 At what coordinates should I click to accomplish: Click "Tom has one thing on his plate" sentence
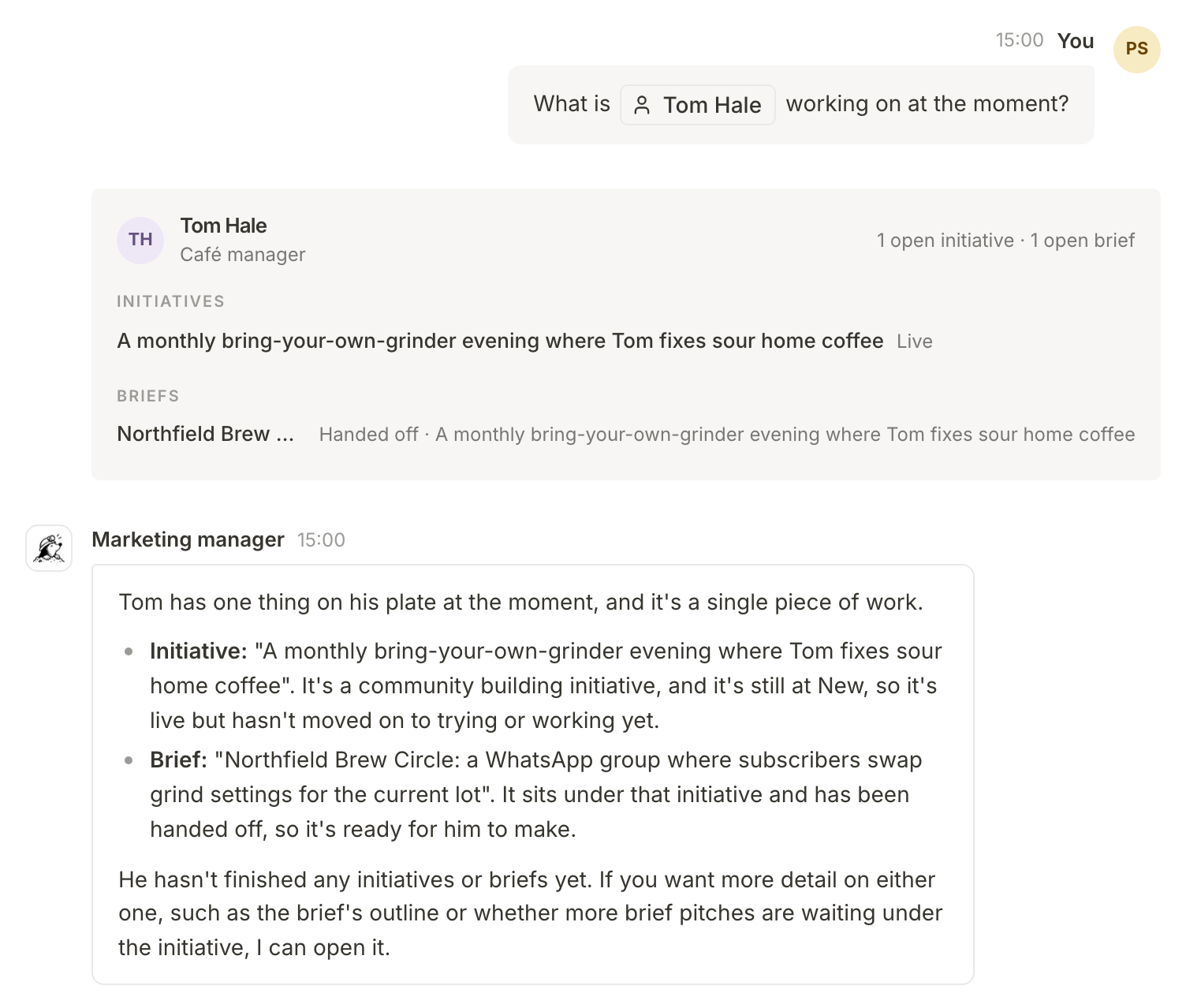pyautogui.click(x=520, y=602)
